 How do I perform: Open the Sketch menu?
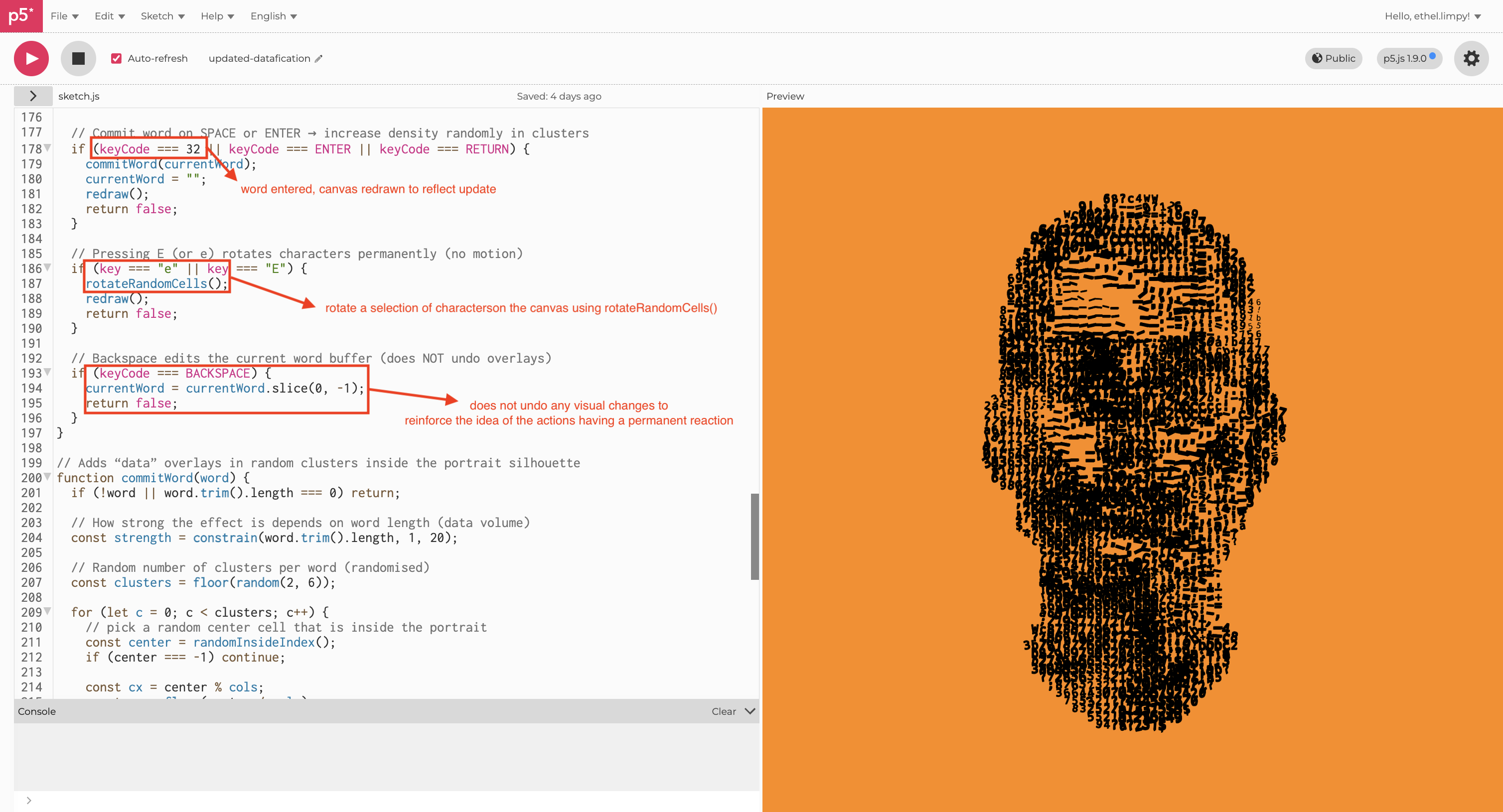[x=162, y=16]
